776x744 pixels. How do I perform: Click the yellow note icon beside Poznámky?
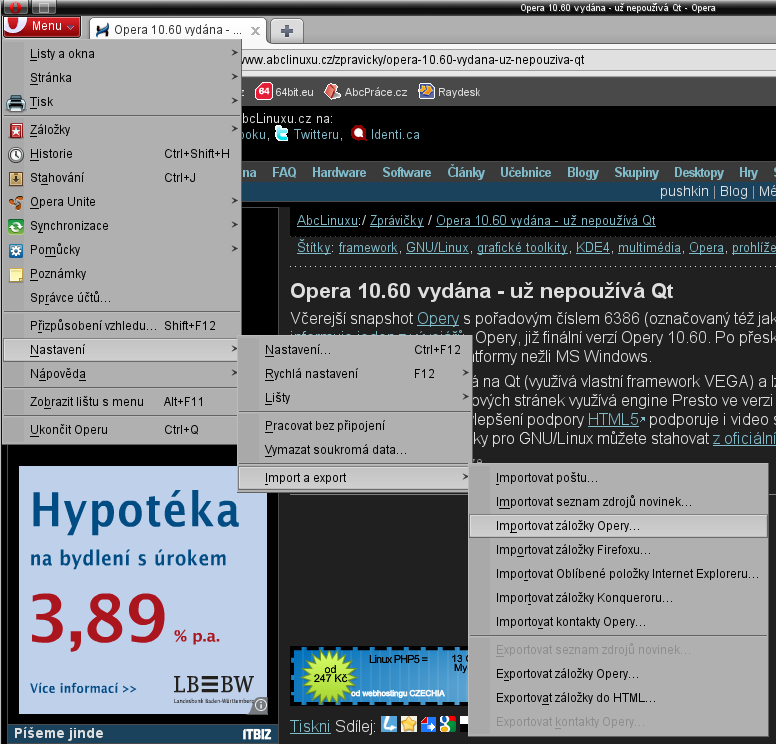point(16,275)
